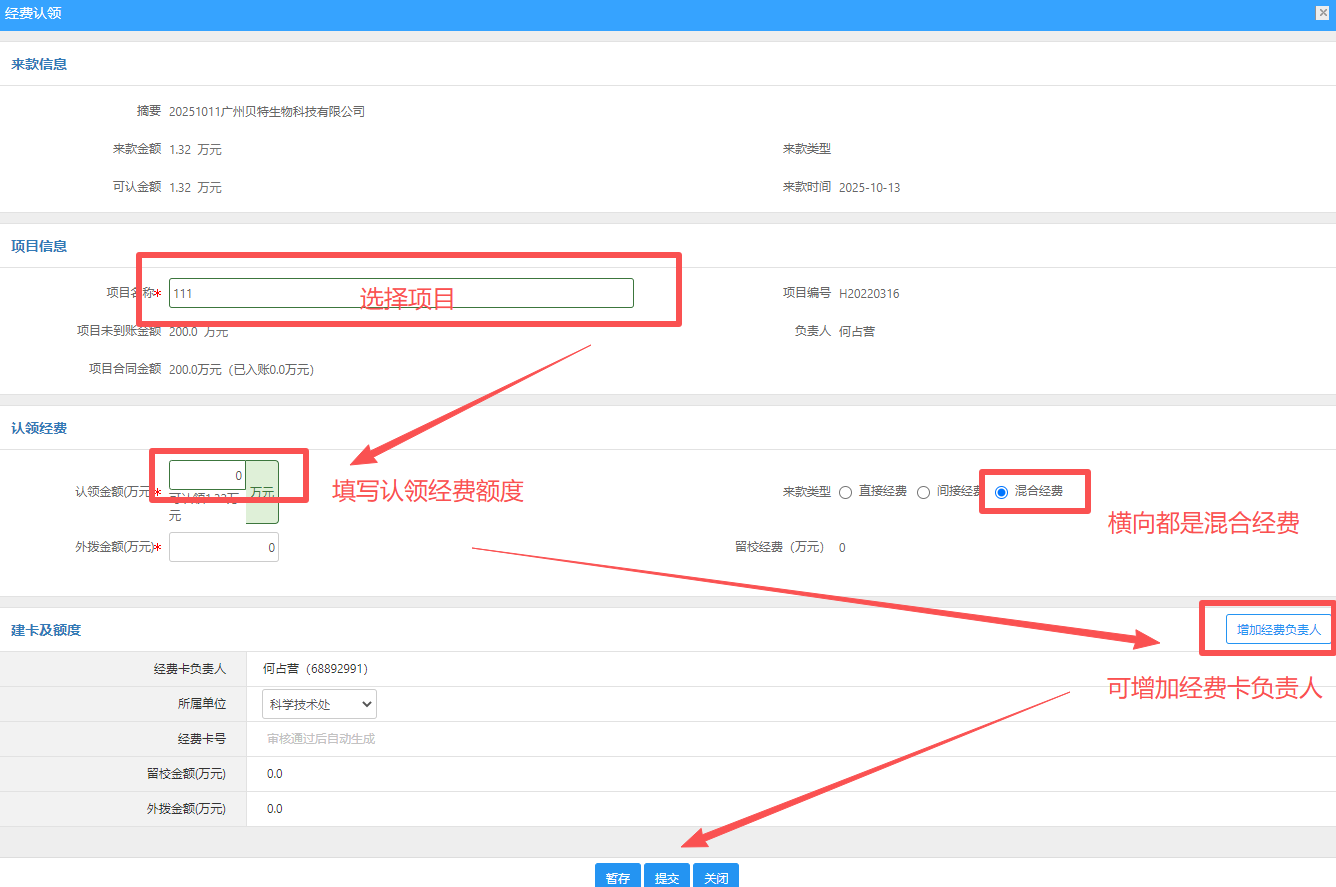Choose the 间接经费 radio option
Viewport: 1336px width, 887px height.
[924, 492]
